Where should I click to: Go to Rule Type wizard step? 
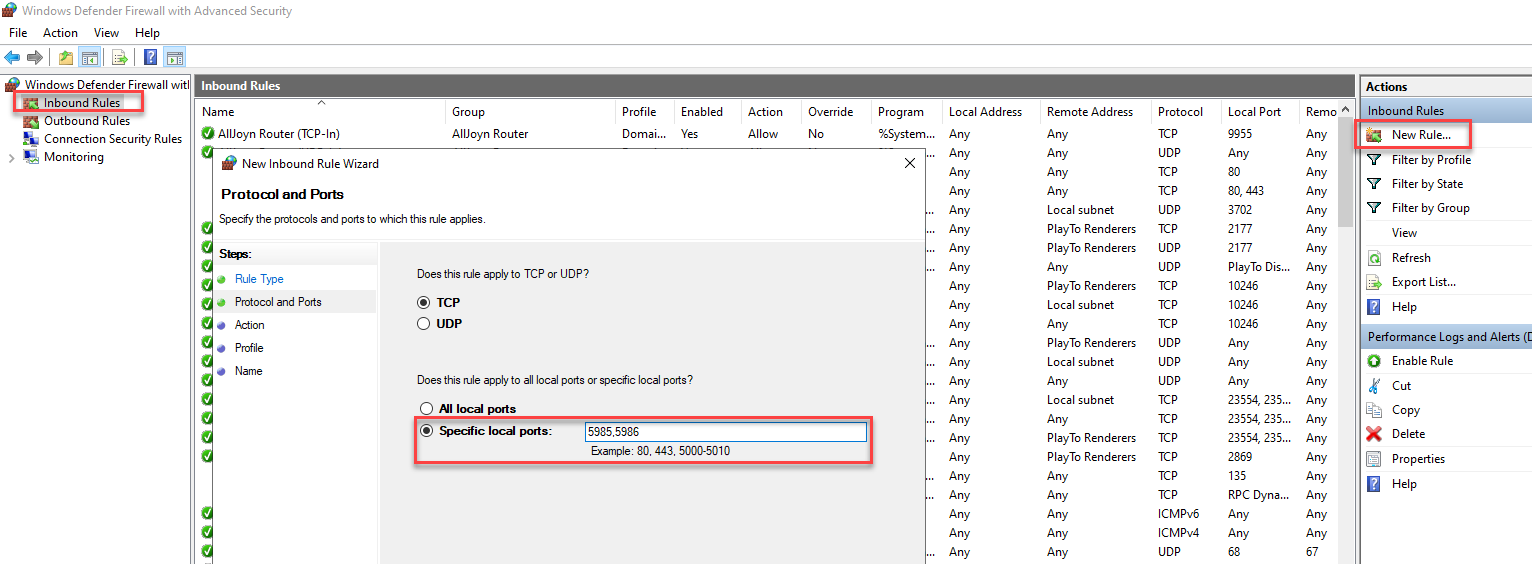point(259,279)
